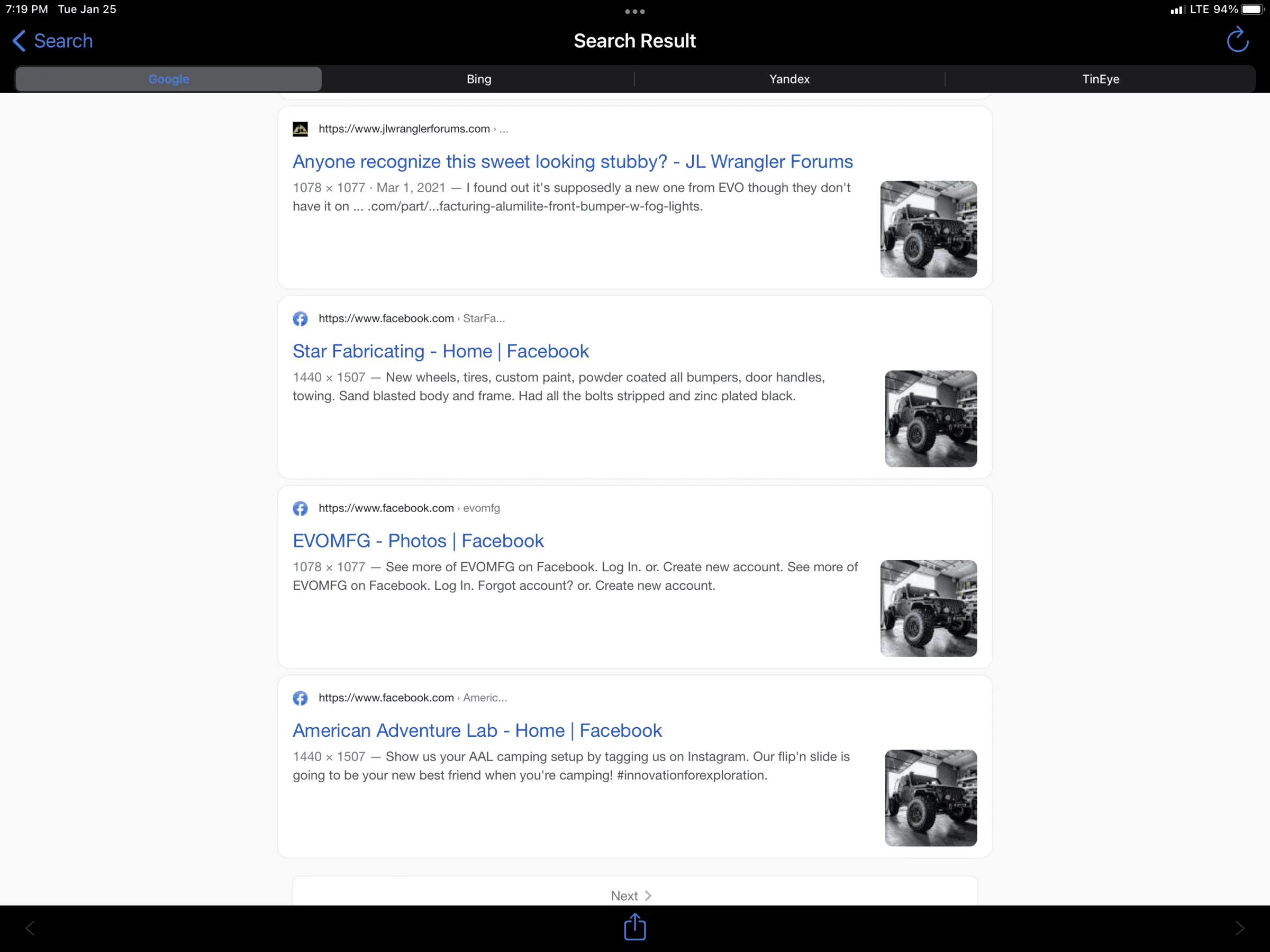Click the facebook.com › Americ... URL
The height and width of the screenshot is (952, 1270).
[413, 697]
